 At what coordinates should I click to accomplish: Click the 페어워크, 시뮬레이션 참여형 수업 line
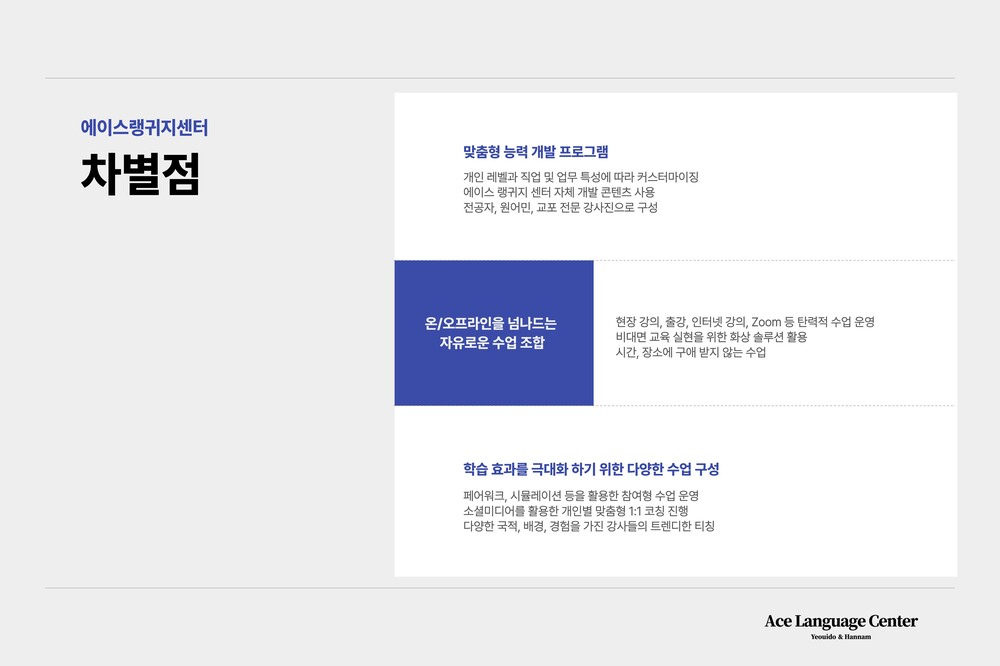point(580,495)
